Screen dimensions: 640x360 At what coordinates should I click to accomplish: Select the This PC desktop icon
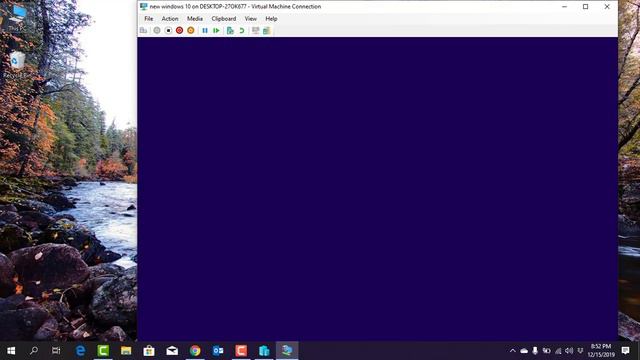click(x=17, y=18)
